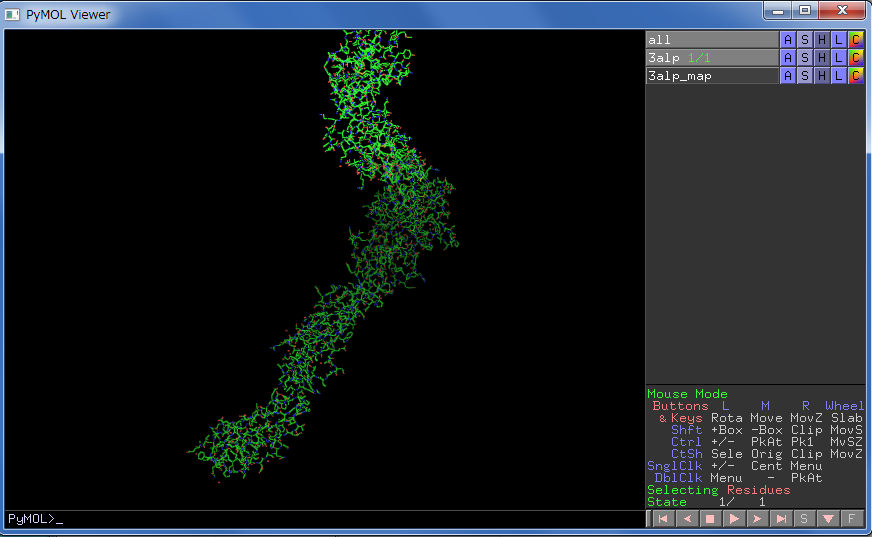Open the Hide menu for 3alp_map
This screenshot has height=537, width=872.
tap(822, 76)
